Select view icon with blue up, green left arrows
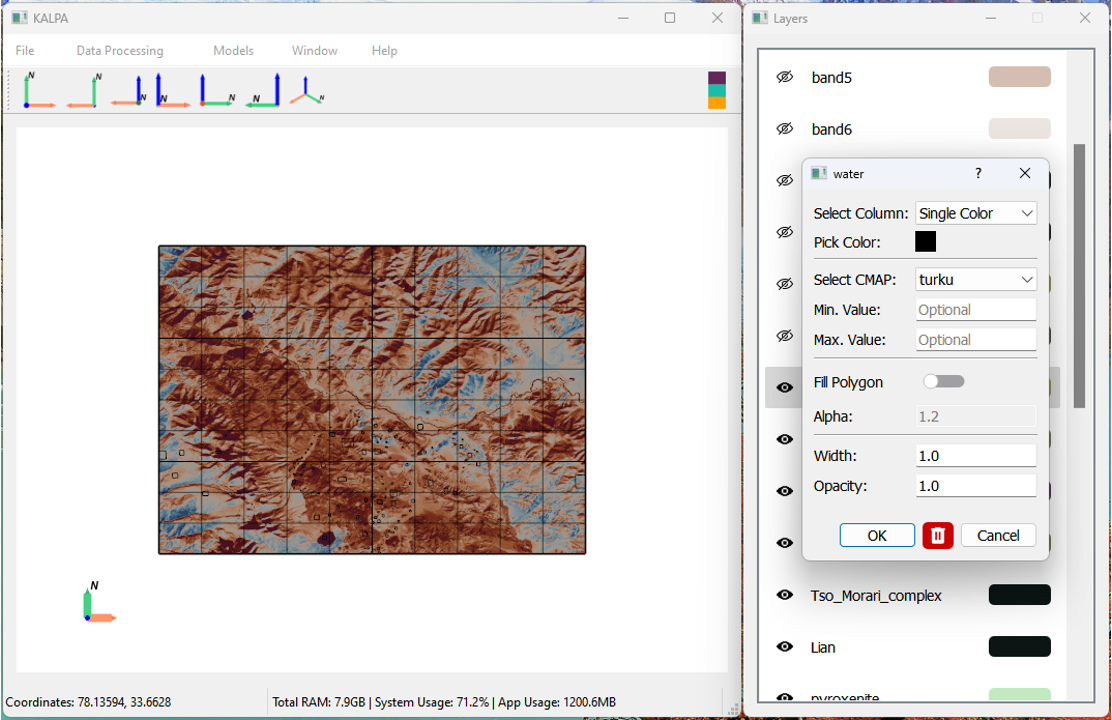Screen dimensions: 1112x720 point(263,90)
